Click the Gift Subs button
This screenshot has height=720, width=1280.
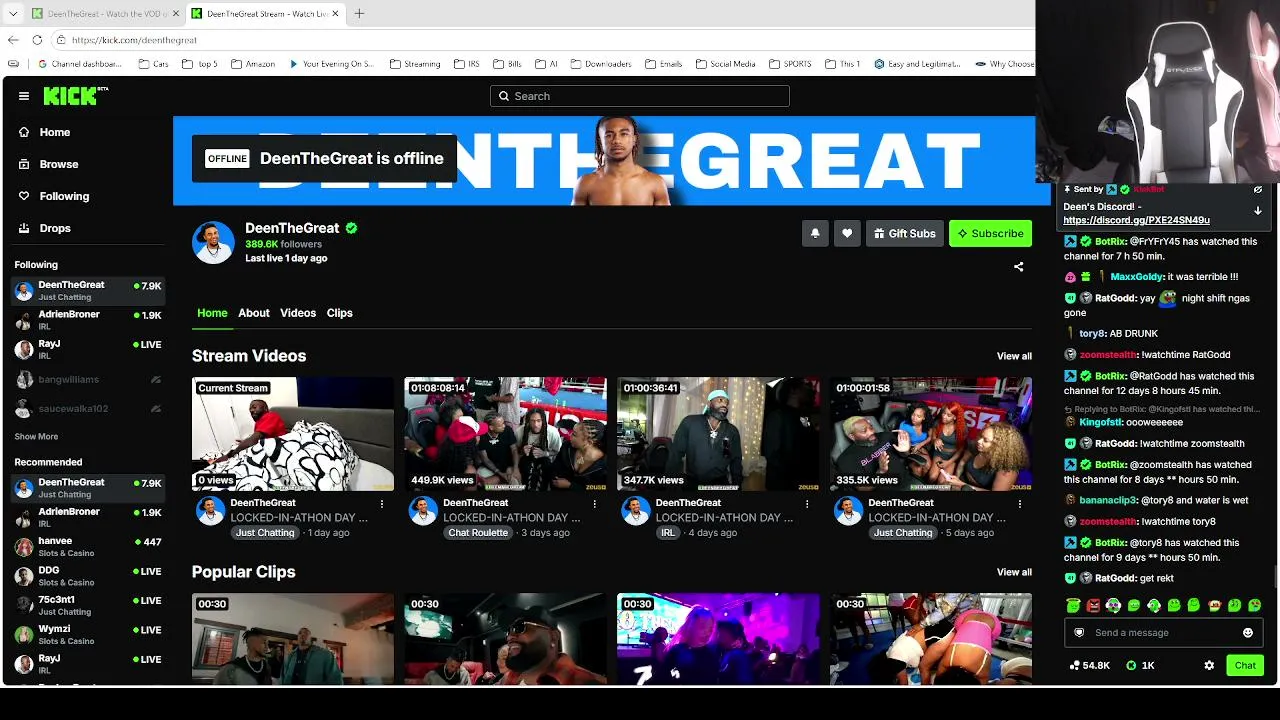click(x=905, y=233)
